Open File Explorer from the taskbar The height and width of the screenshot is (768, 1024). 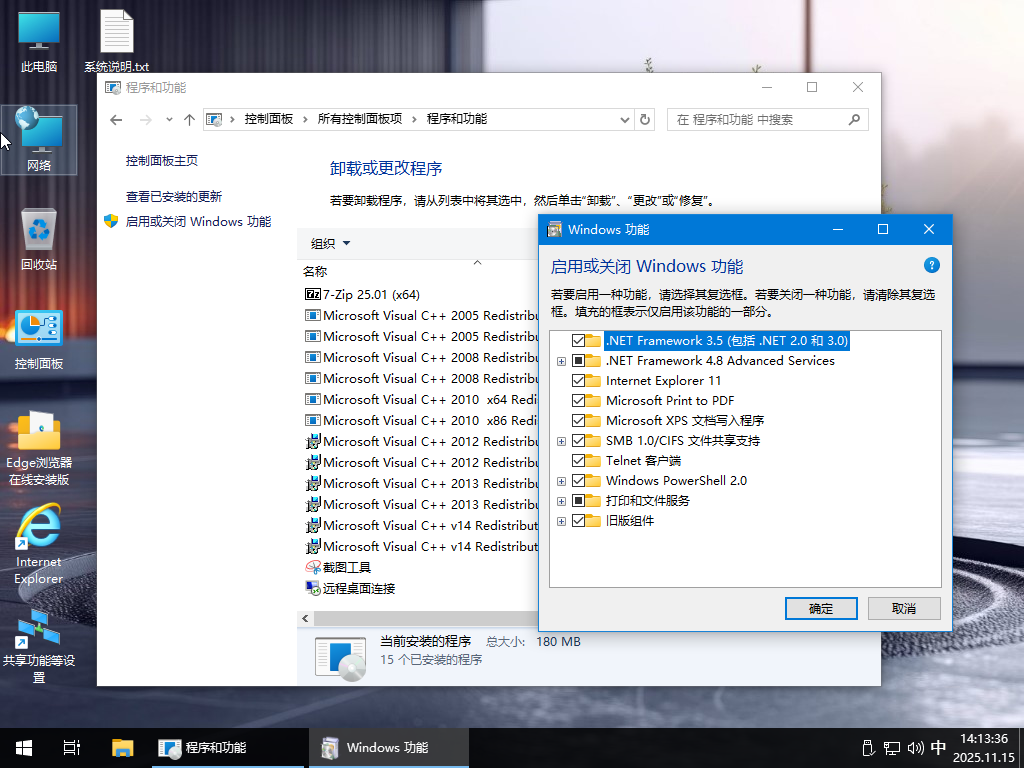[122, 748]
